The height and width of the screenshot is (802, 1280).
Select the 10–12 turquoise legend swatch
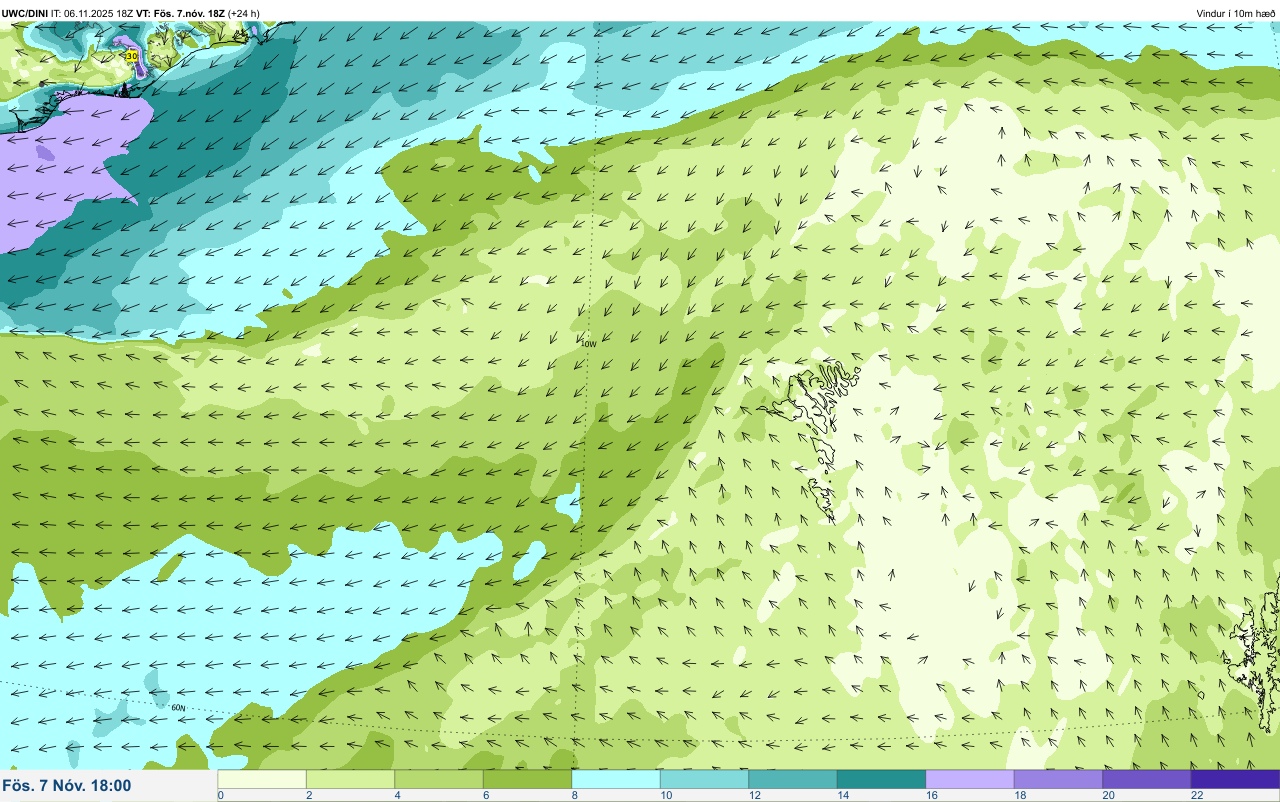pyautogui.click(x=704, y=779)
